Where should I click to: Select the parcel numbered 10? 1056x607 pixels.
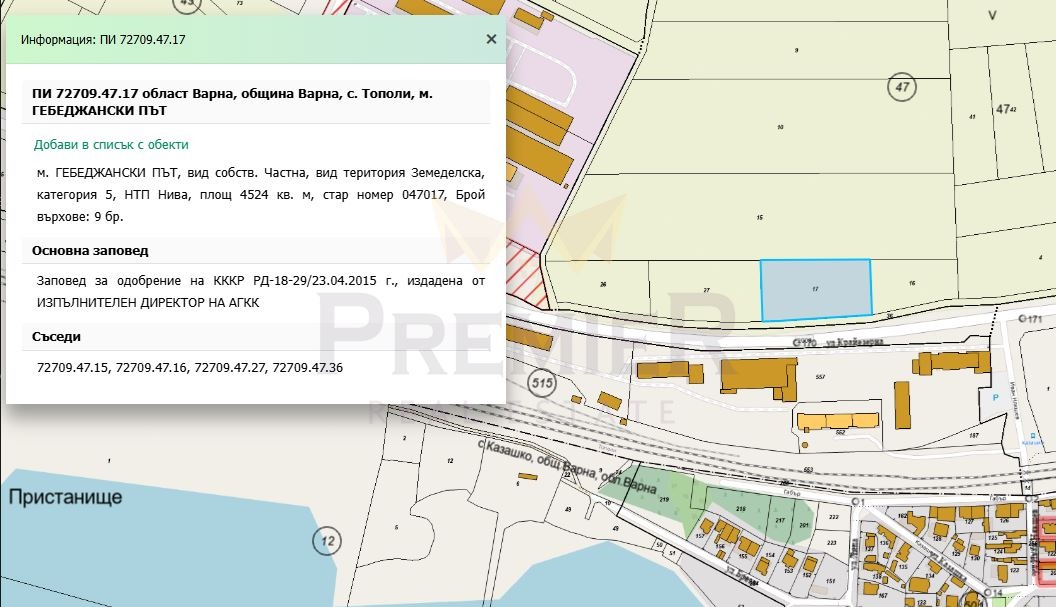[x=780, y=127]
